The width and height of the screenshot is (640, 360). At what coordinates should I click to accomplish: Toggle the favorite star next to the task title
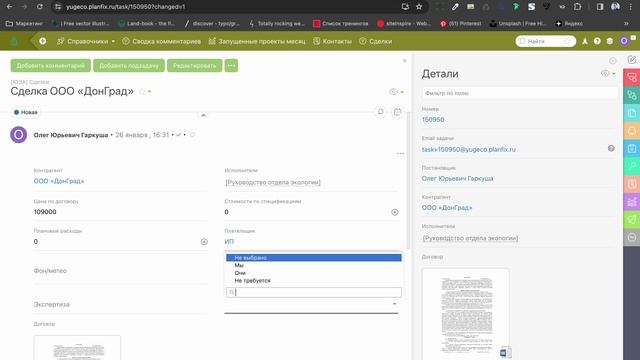tap(142, 91)
